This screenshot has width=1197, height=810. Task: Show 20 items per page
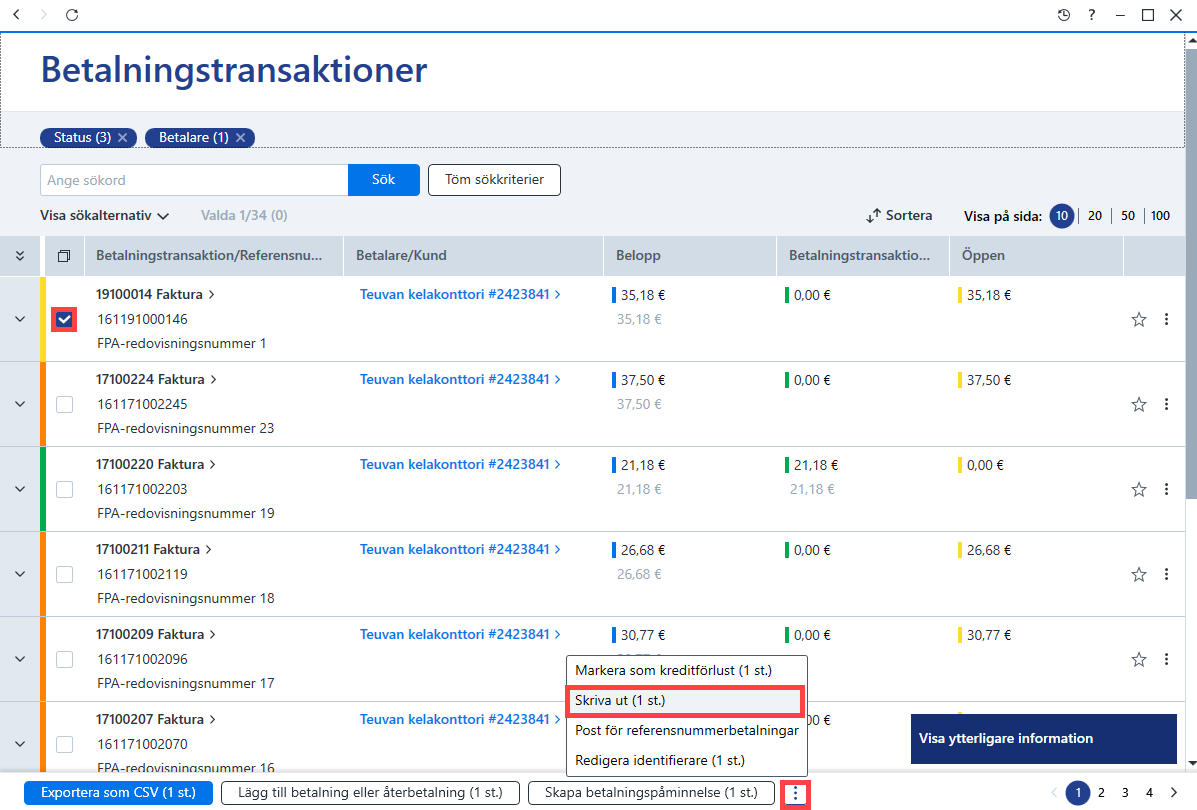[1095, 216]
